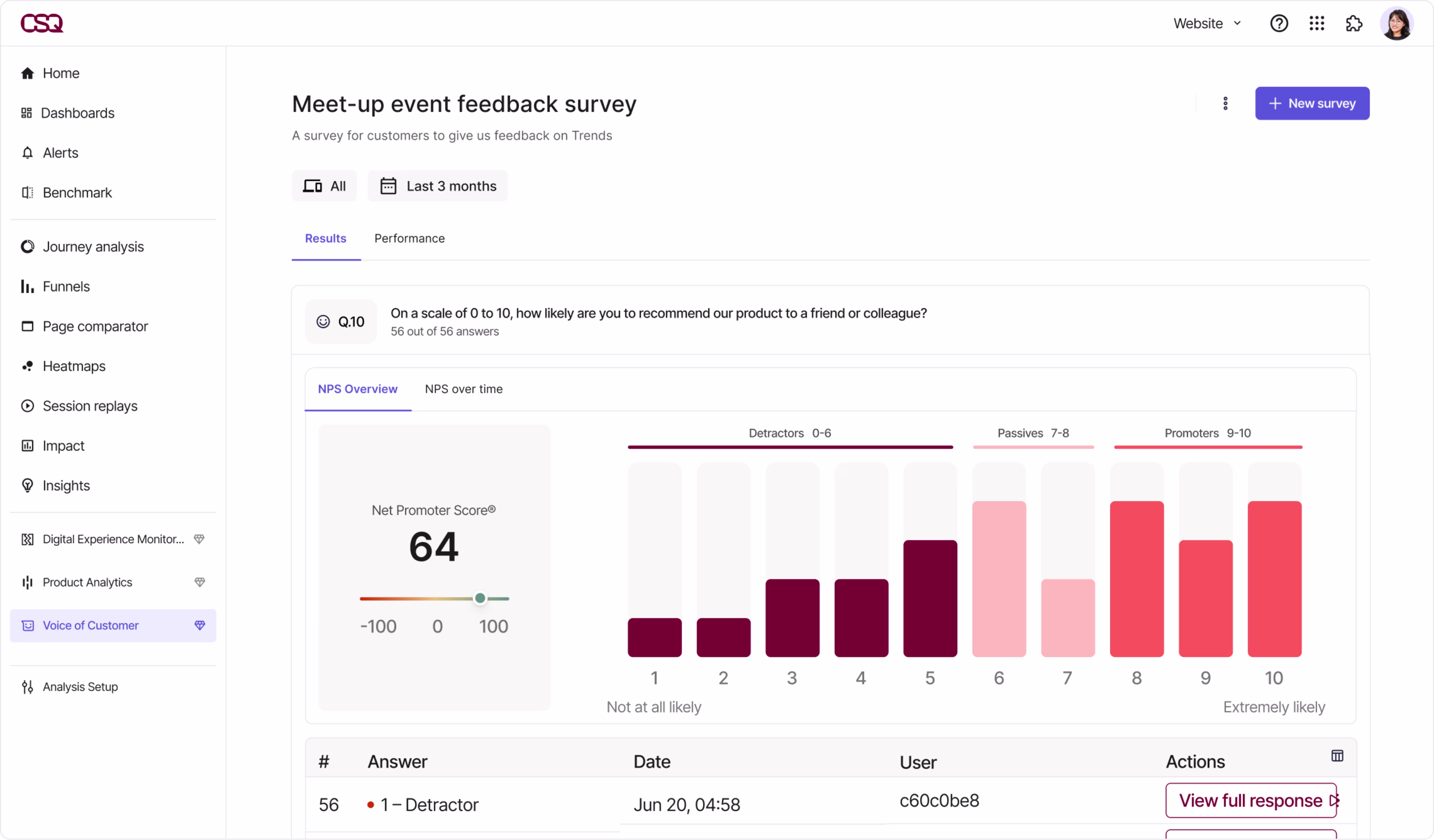This screenshot has height=840, width=1434.
Task: Click the table columns settings icon
Action: (1337, 756)
